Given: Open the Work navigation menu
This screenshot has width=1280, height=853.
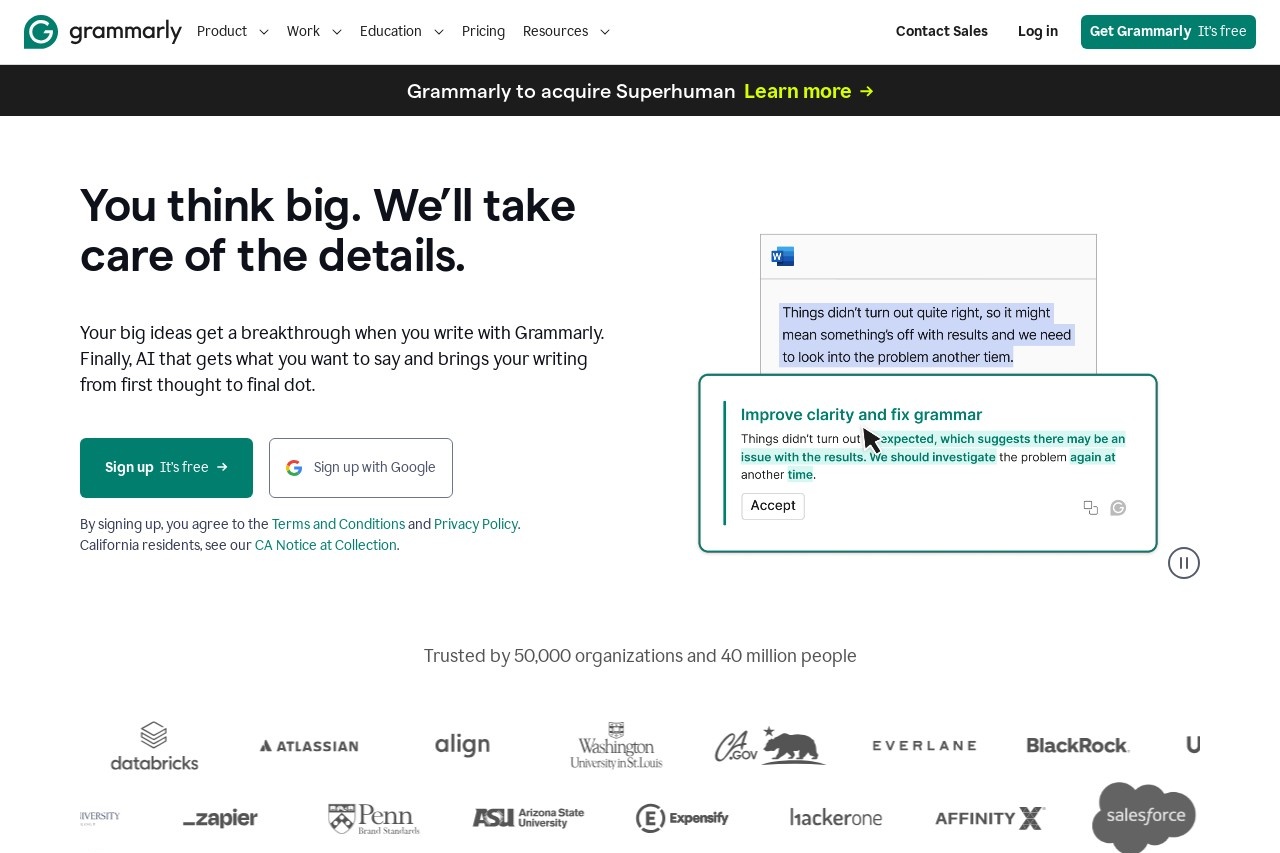Looking at the screenshot, I should pos(303,32).
